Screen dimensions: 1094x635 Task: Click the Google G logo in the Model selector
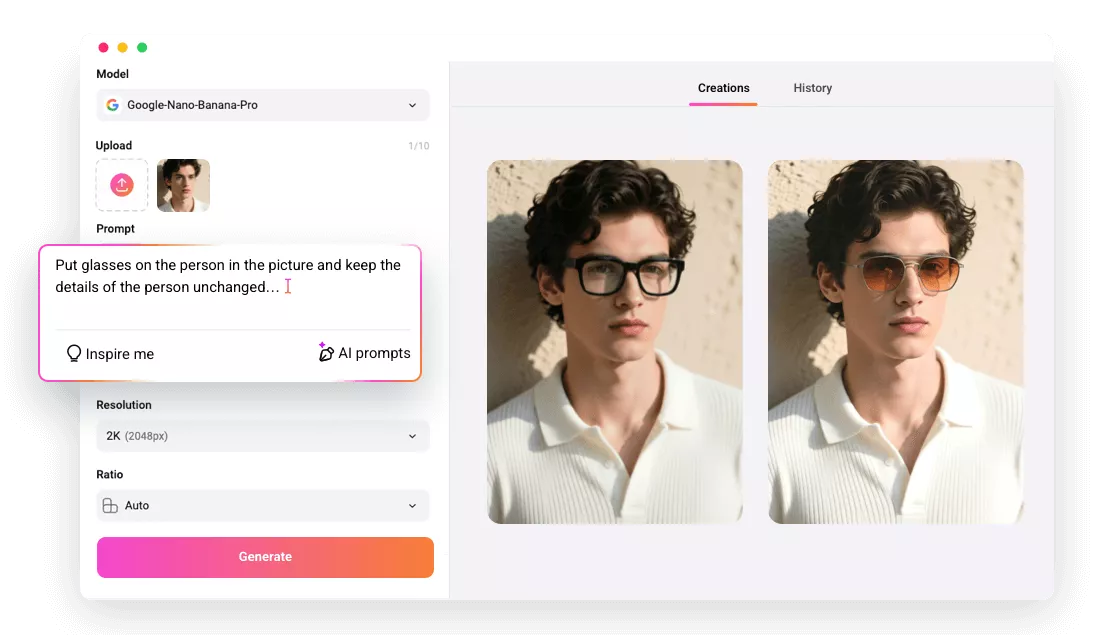(x=111, y=105)
